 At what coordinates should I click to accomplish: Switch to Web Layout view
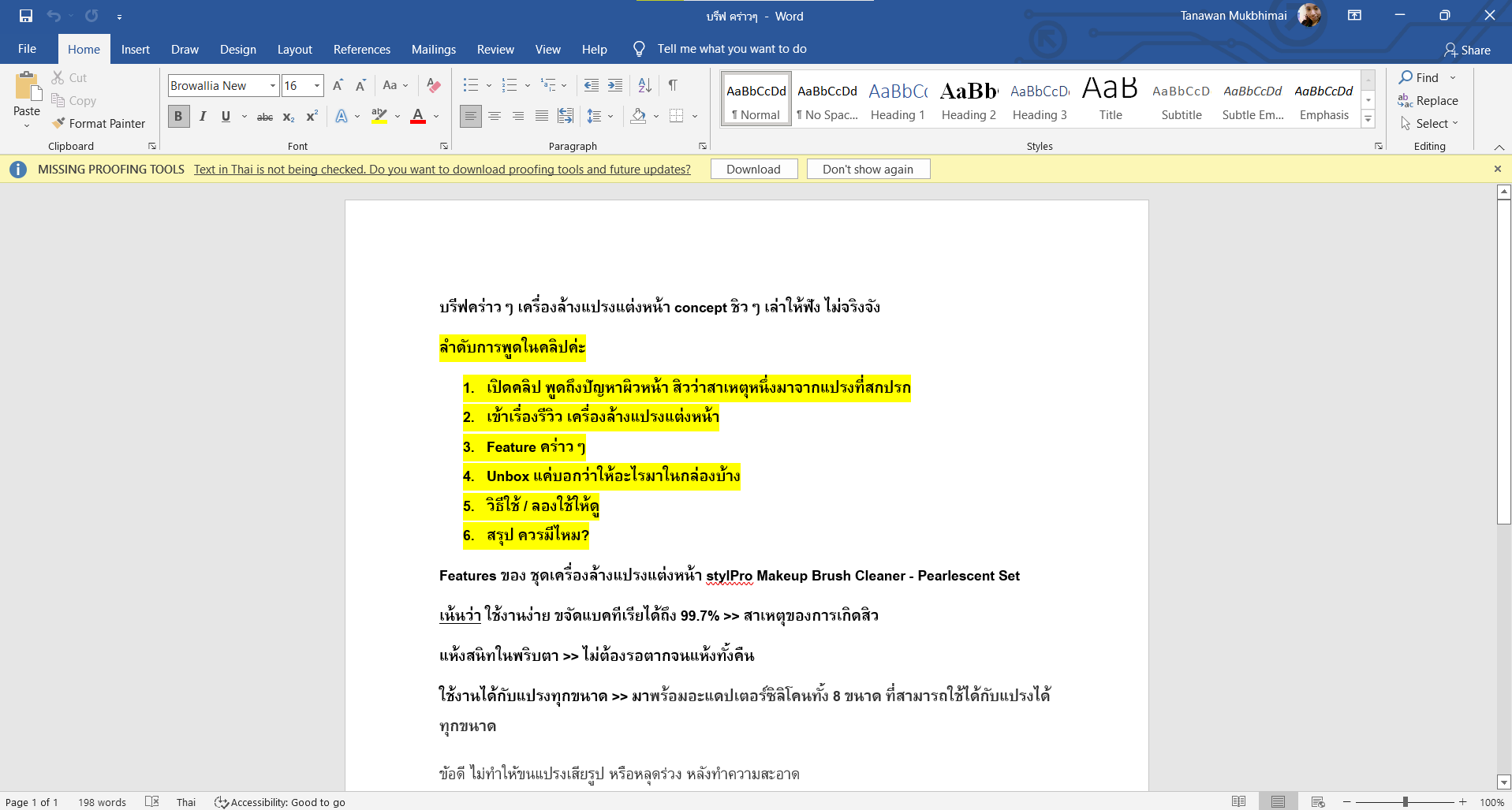[x=1318, y=802]
